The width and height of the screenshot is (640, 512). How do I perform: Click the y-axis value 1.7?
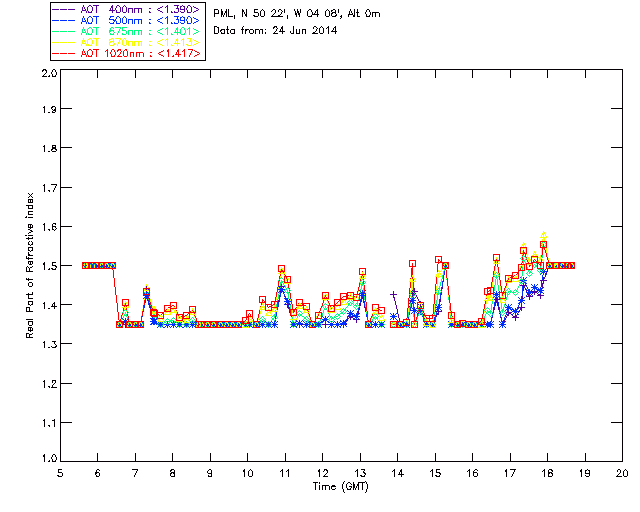[49, 187]
